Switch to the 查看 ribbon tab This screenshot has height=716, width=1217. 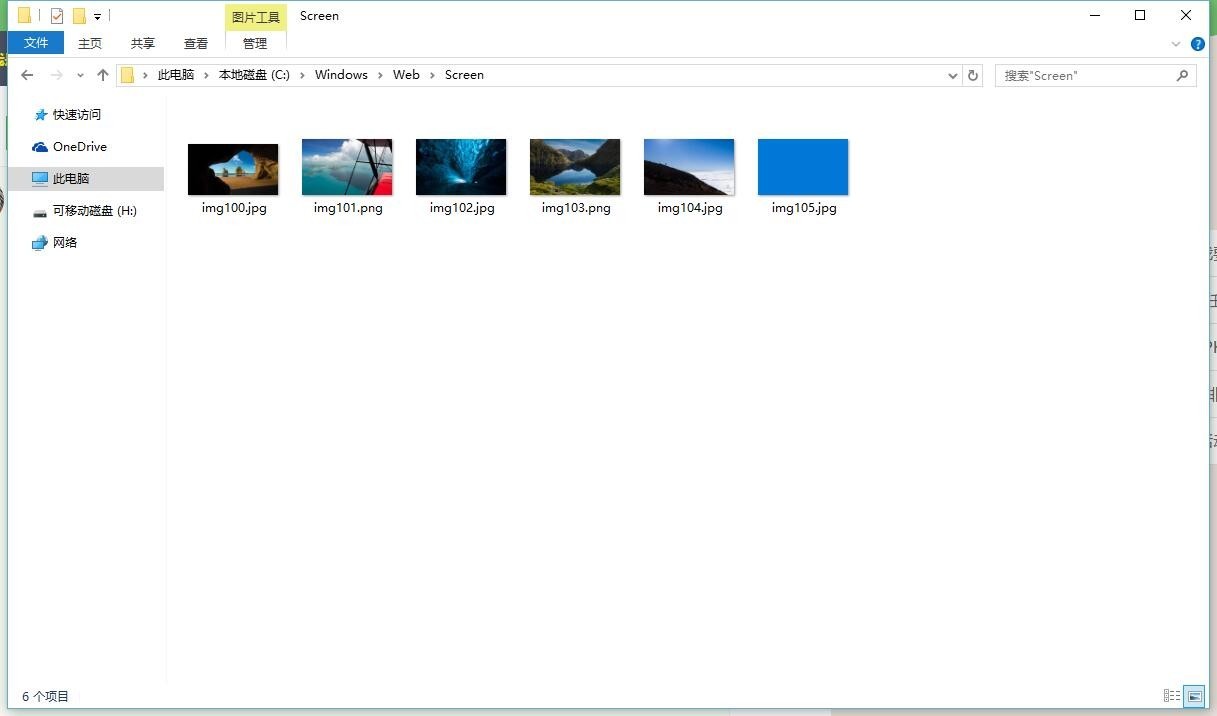(196, 43)
